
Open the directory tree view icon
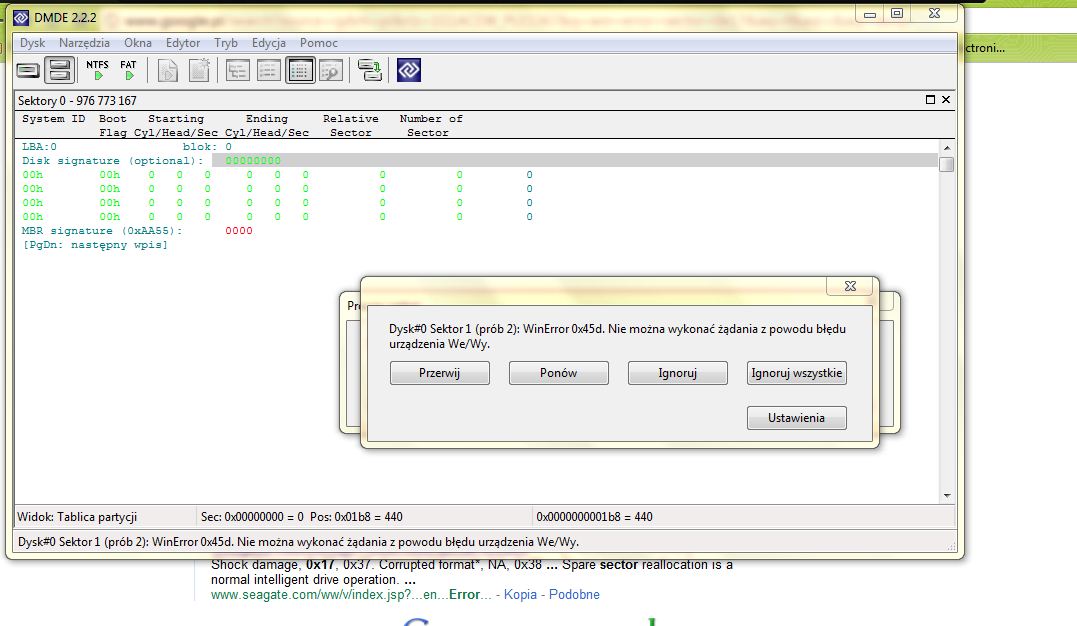tap(238, 70)
